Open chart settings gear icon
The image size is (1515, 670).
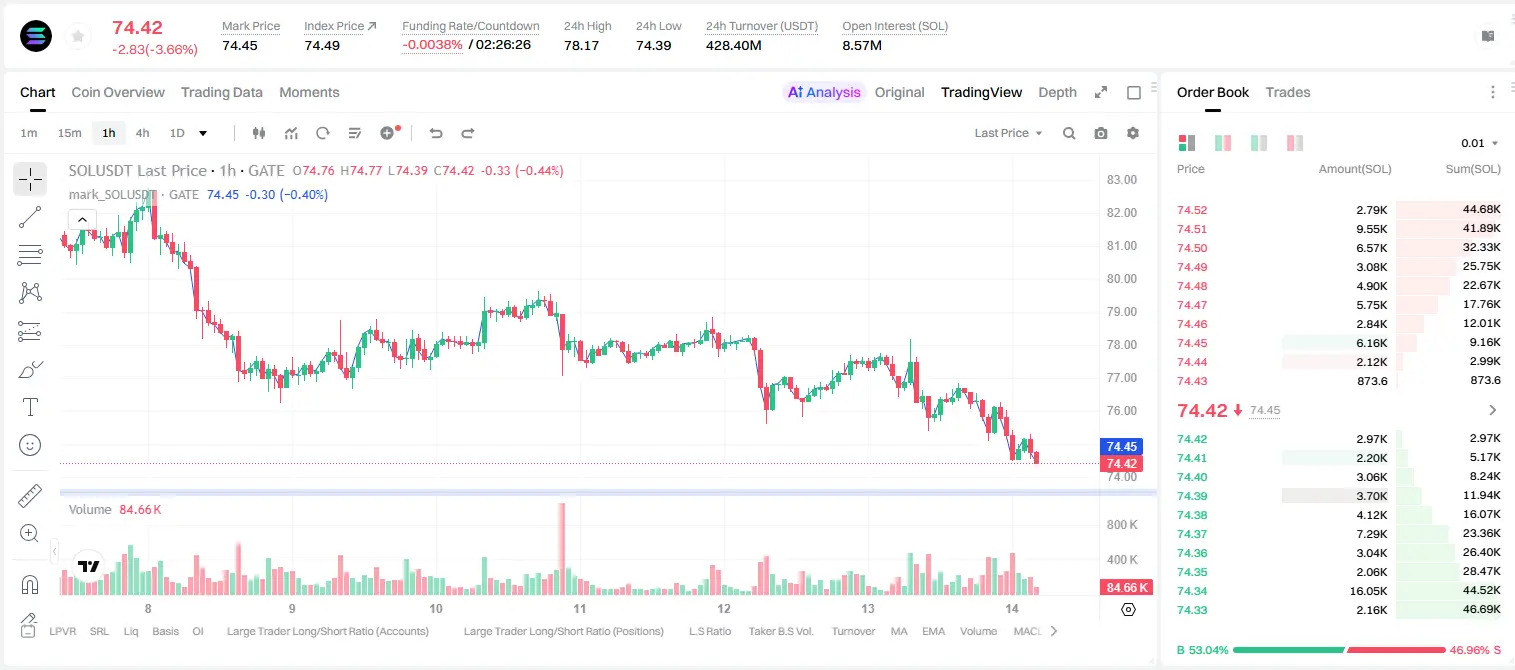[1133, 133]
